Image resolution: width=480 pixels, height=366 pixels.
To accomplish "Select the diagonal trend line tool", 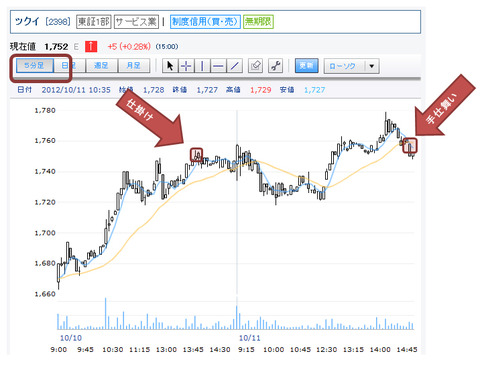I will (x=234, y=66).
